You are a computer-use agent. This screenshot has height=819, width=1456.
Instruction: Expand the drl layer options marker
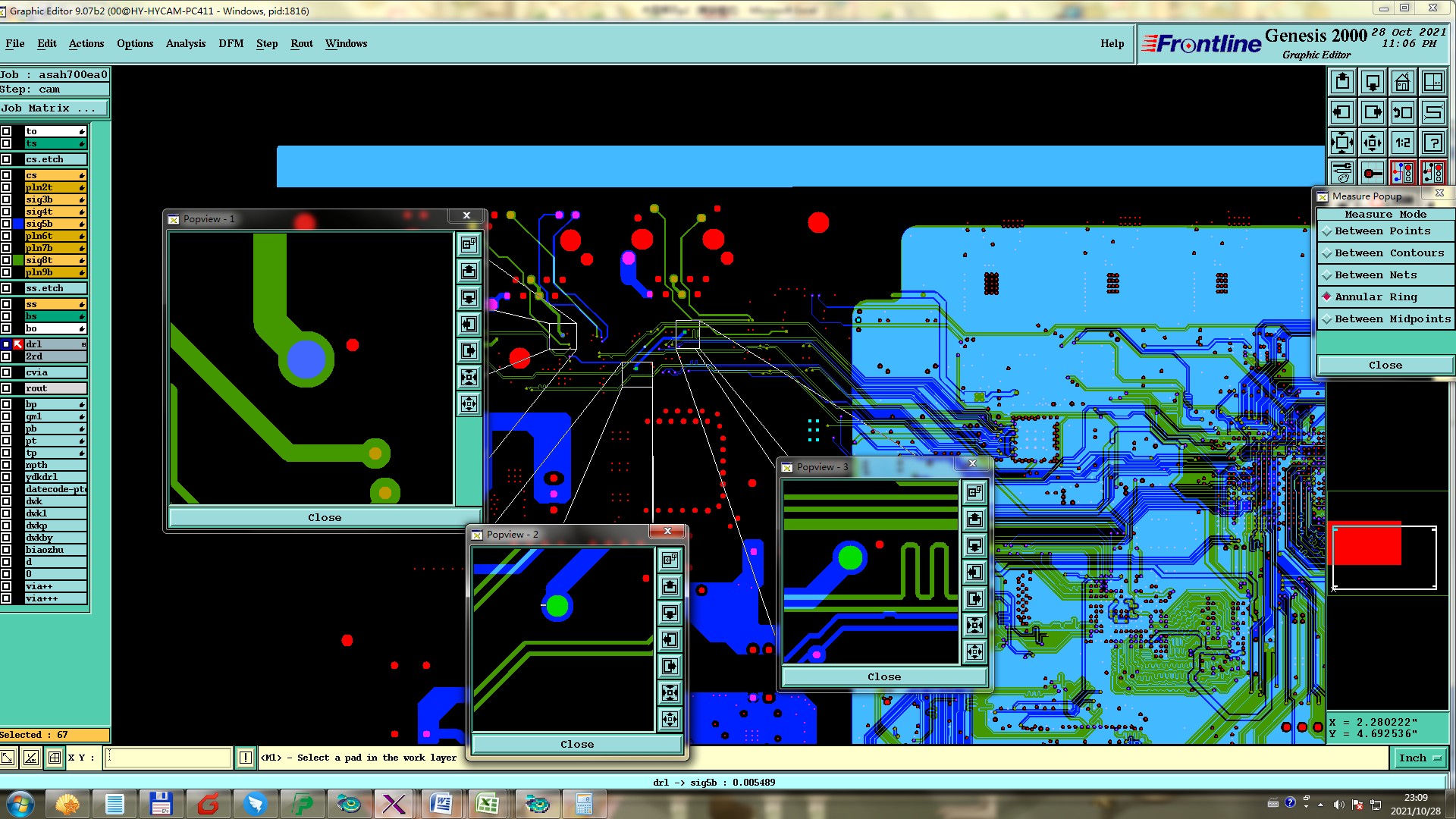pos(83,344)
